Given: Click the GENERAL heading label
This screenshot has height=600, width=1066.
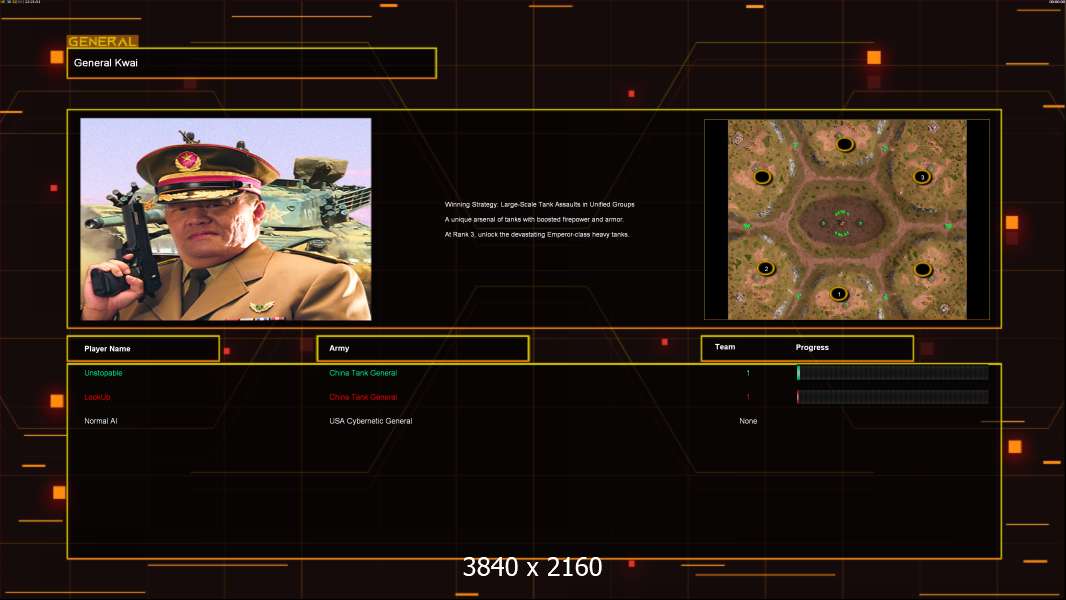Looking at the screenshot, I should [x=102, y=42].
